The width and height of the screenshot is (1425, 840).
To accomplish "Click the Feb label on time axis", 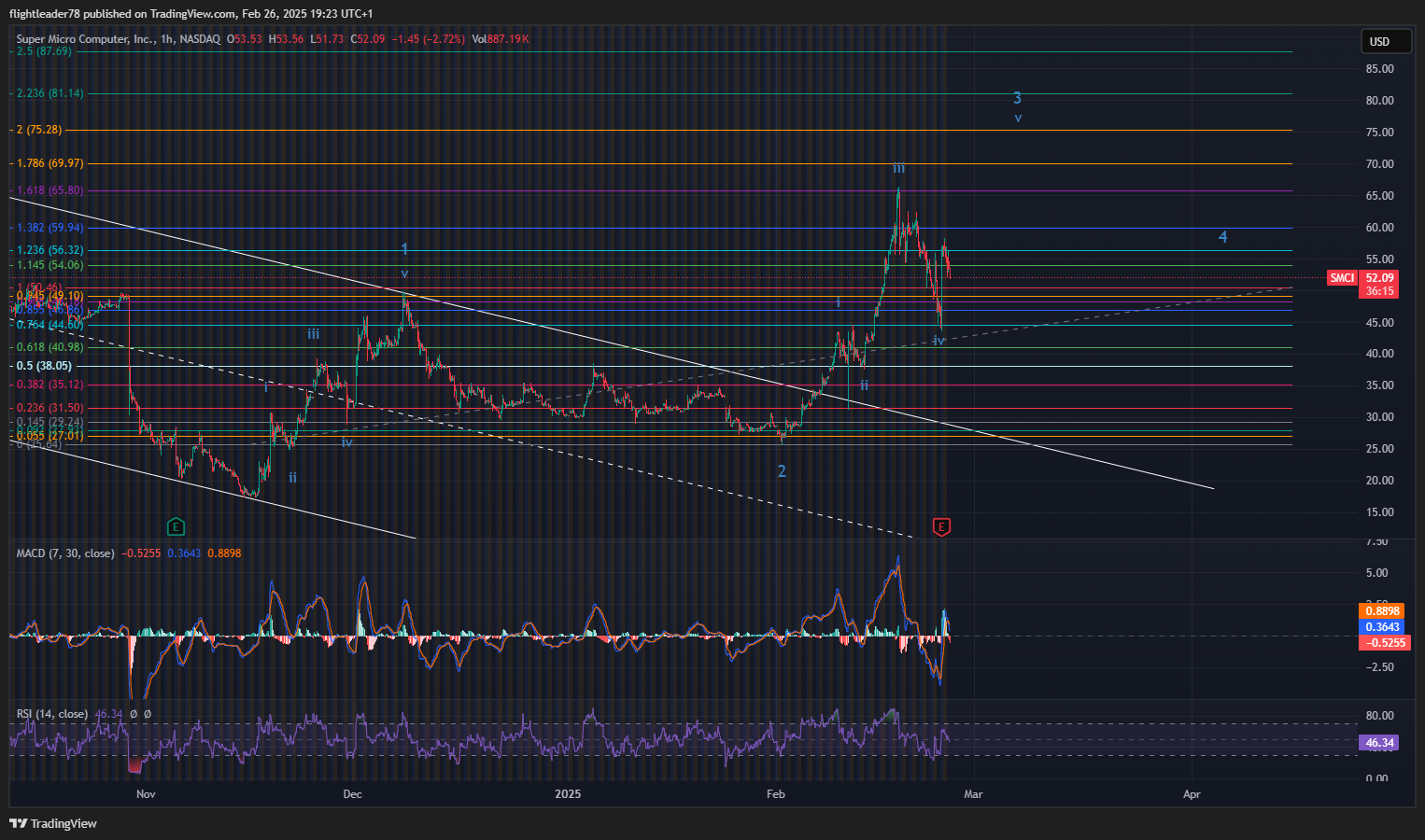I will point(775,794).
